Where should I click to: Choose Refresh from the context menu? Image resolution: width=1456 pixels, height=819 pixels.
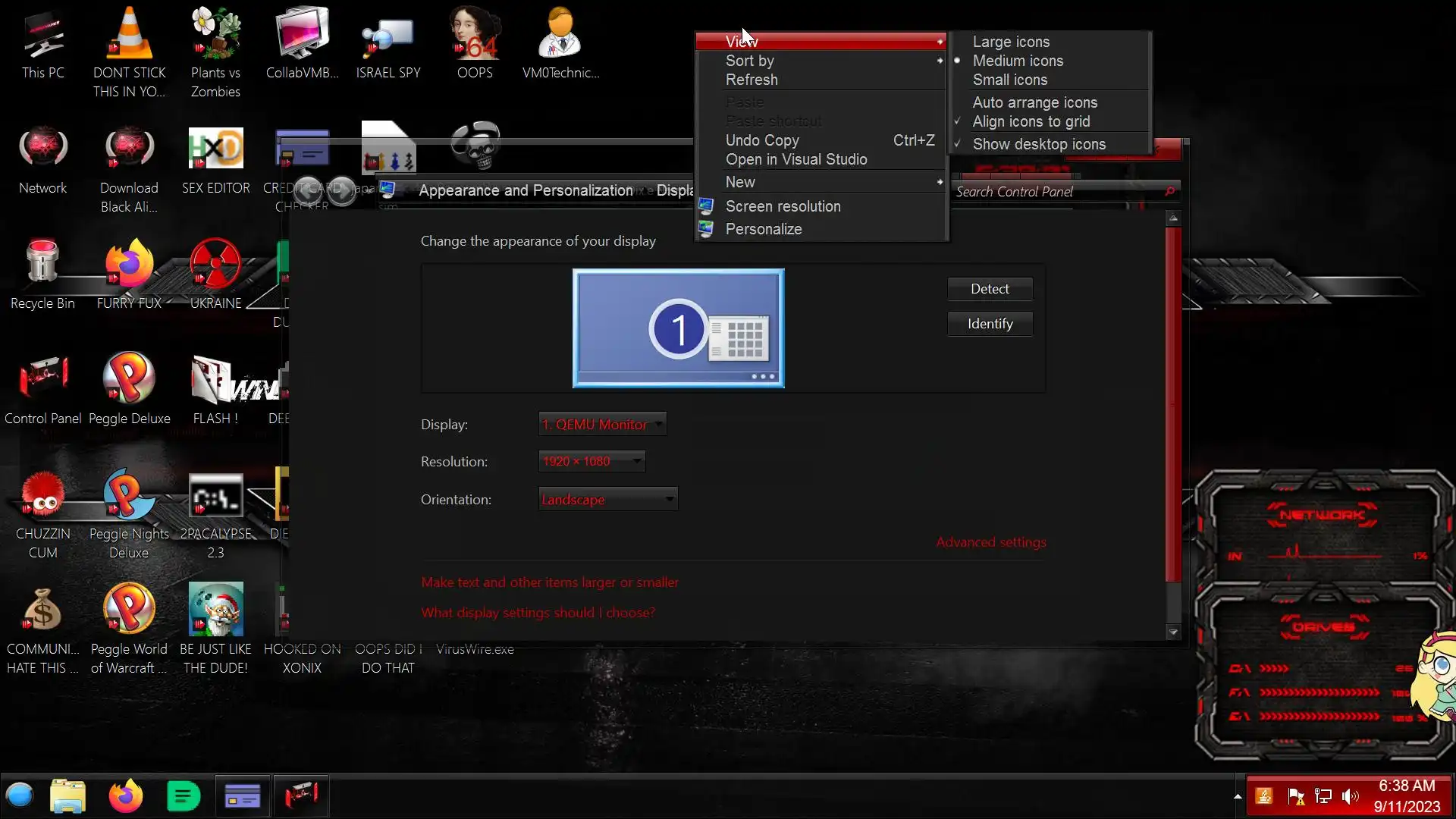[x=751, y=80]
